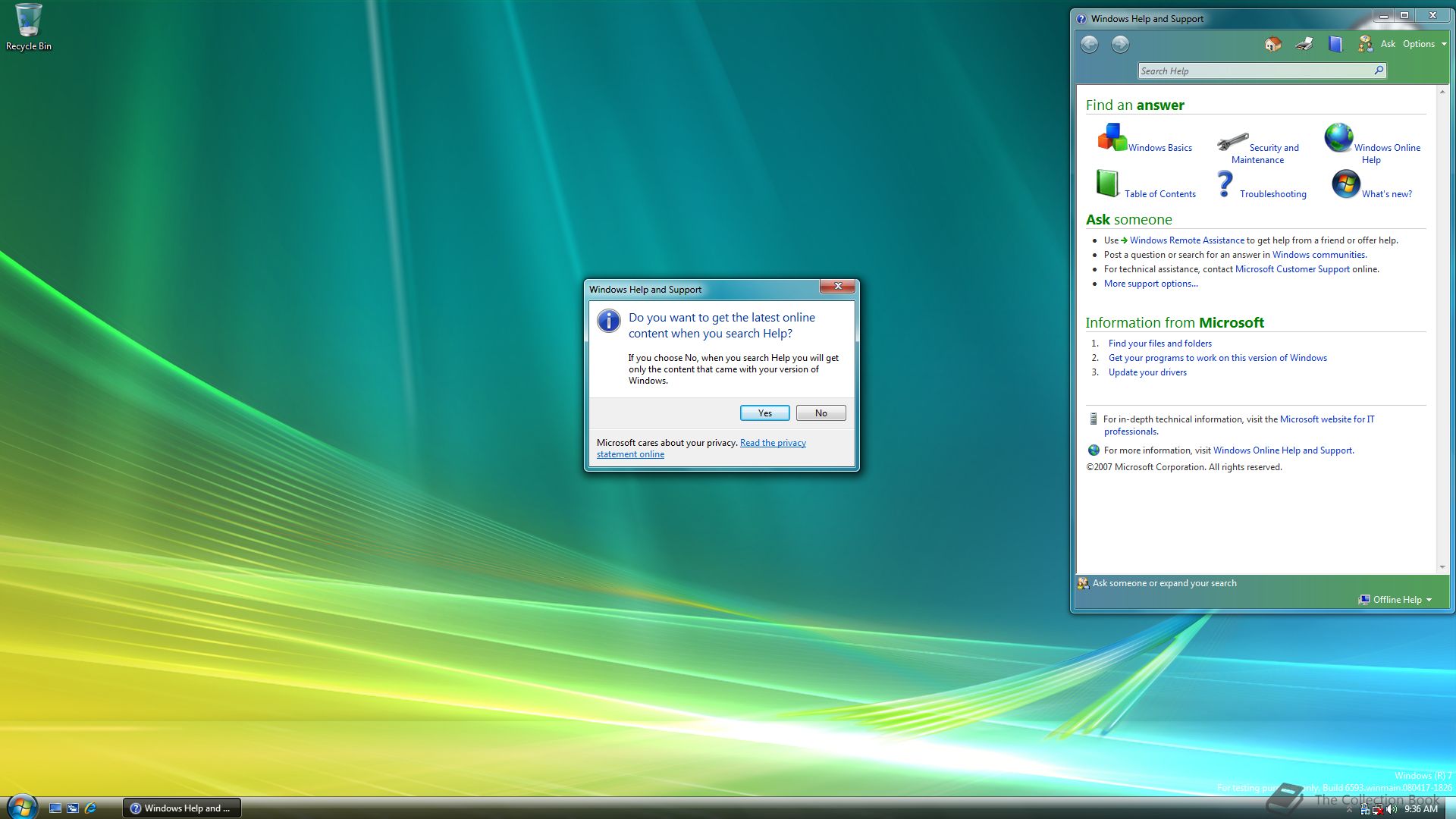Open Browse Help book icon in toolbar
This screenshot has width=1456, height=819.
1335,44
